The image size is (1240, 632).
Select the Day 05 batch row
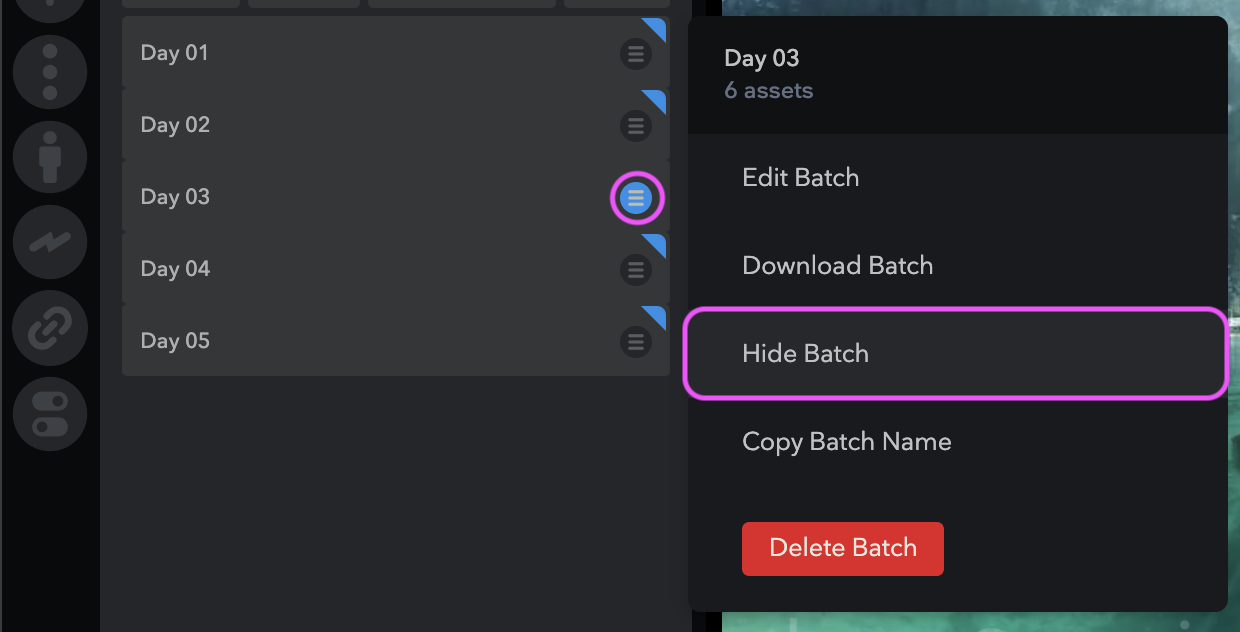click(x=396, y=341)
